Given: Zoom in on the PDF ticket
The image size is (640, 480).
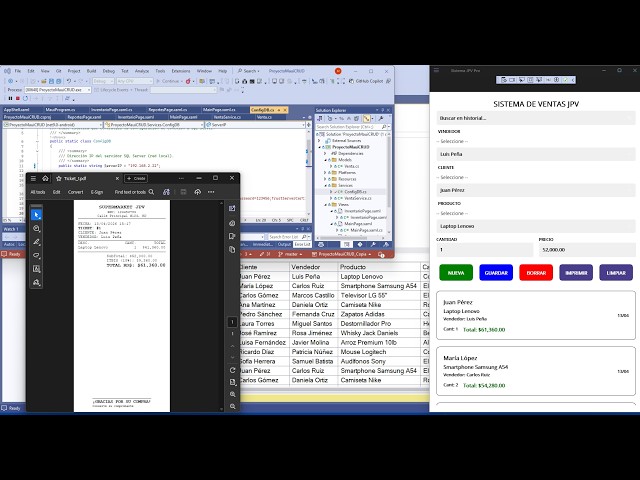Looking at the screenshot, I should coord(233,394).
